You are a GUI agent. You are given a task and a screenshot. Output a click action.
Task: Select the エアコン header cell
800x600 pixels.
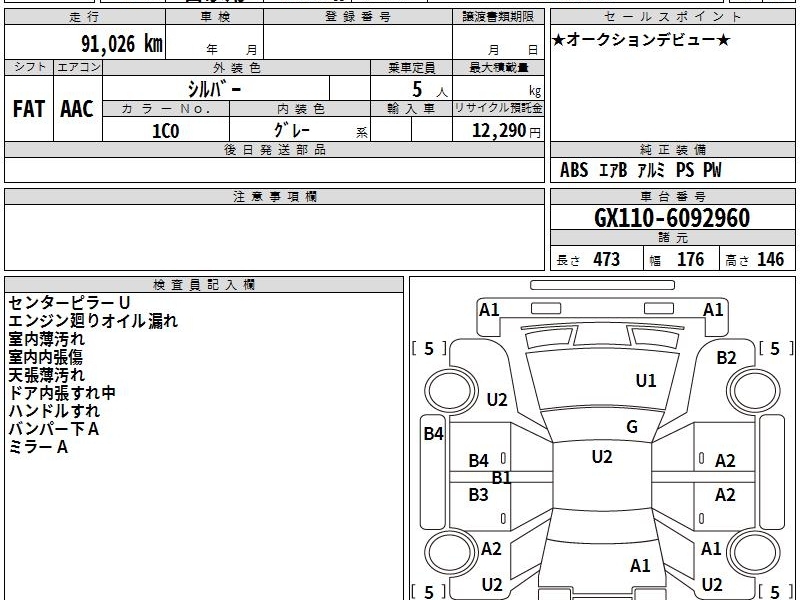(78, 67)
